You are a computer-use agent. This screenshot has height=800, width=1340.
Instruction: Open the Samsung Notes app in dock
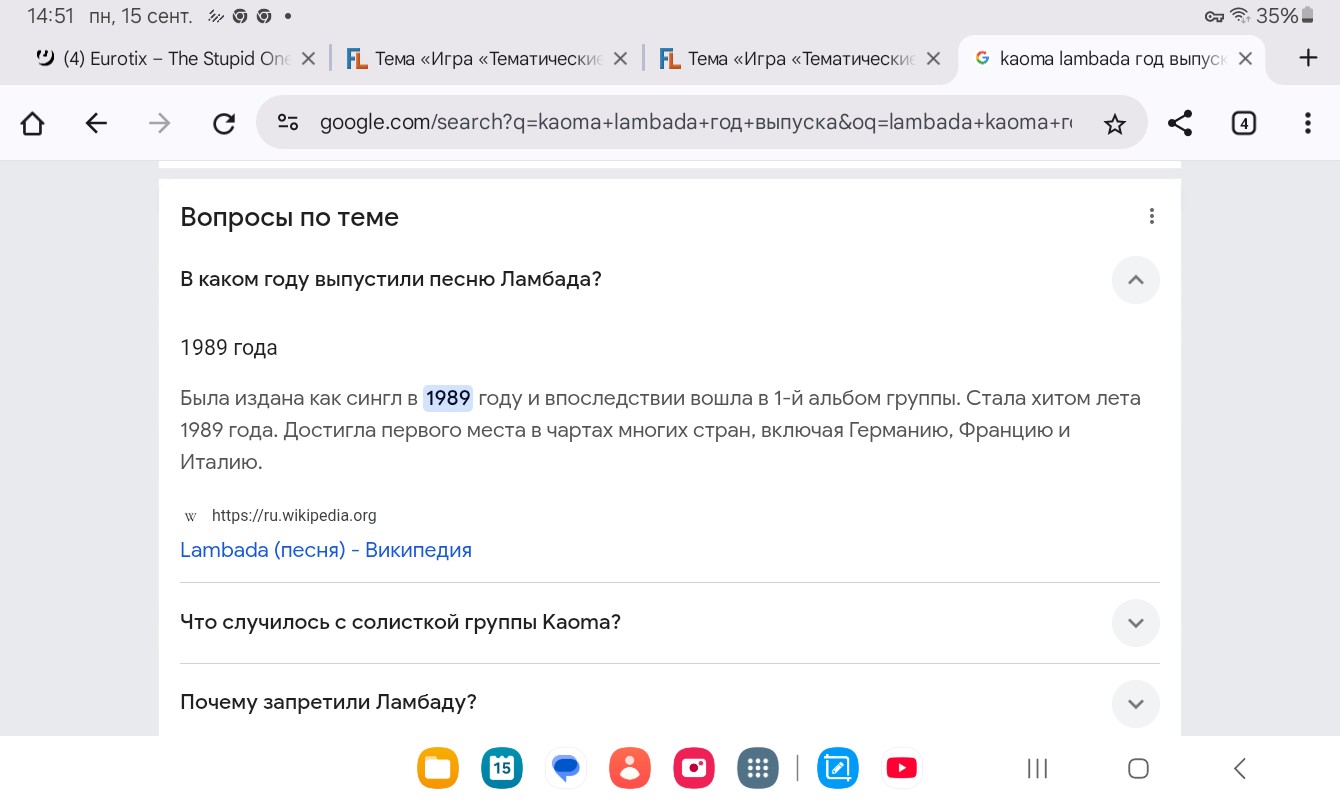tap(838, 768)
